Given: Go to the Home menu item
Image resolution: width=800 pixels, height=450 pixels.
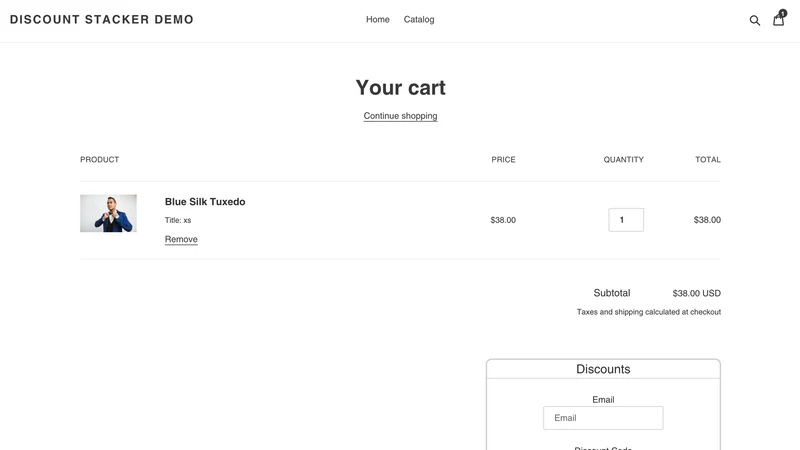Looking at the screenshot, I should (378, 19).
